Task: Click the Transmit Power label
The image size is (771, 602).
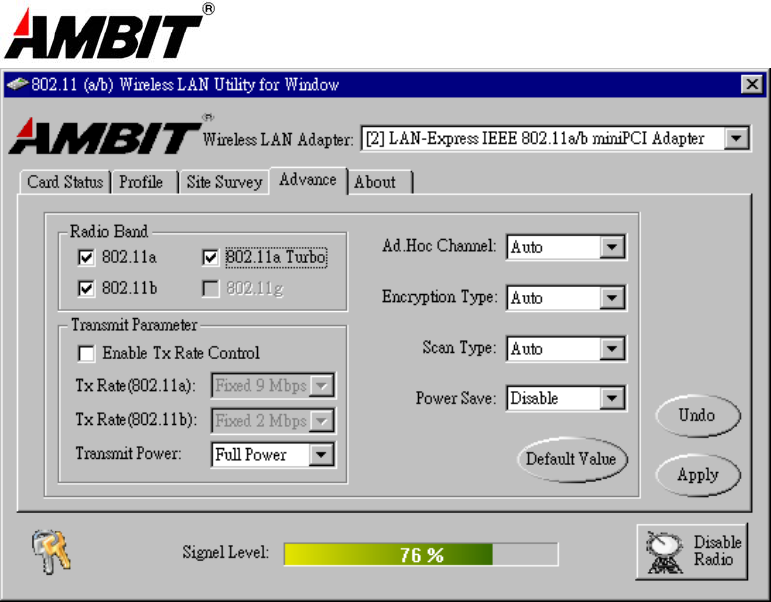Action: point(128,453)
